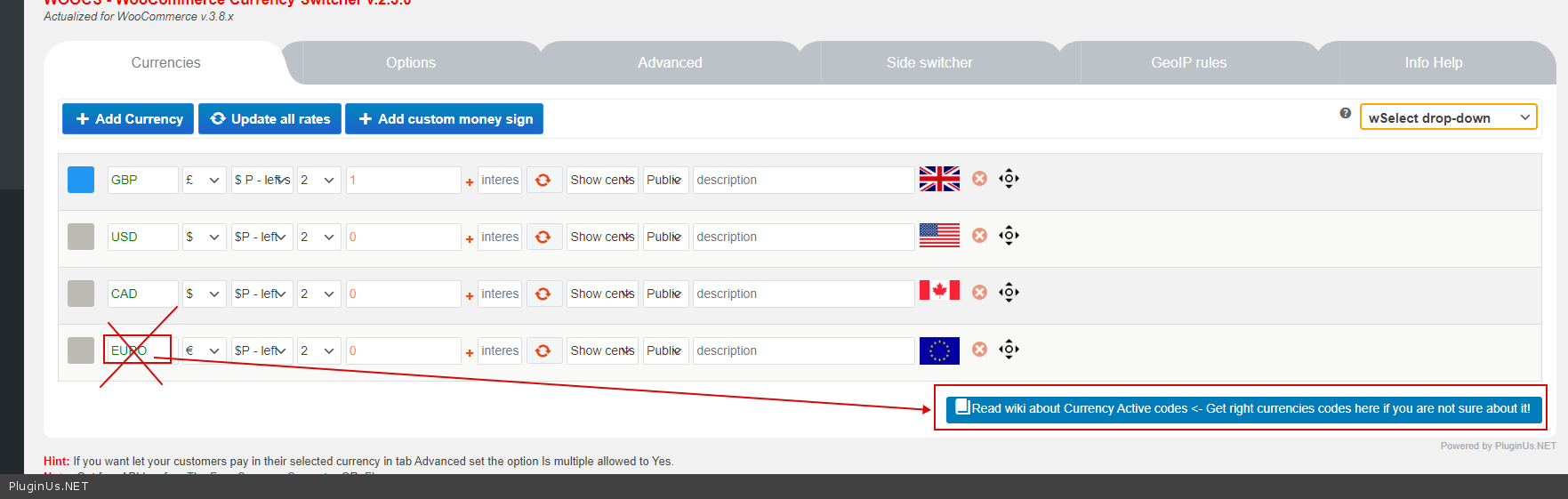Click the Canada flag image
The height and width of the screenshot is (499, 1568).
coord(939,290)
